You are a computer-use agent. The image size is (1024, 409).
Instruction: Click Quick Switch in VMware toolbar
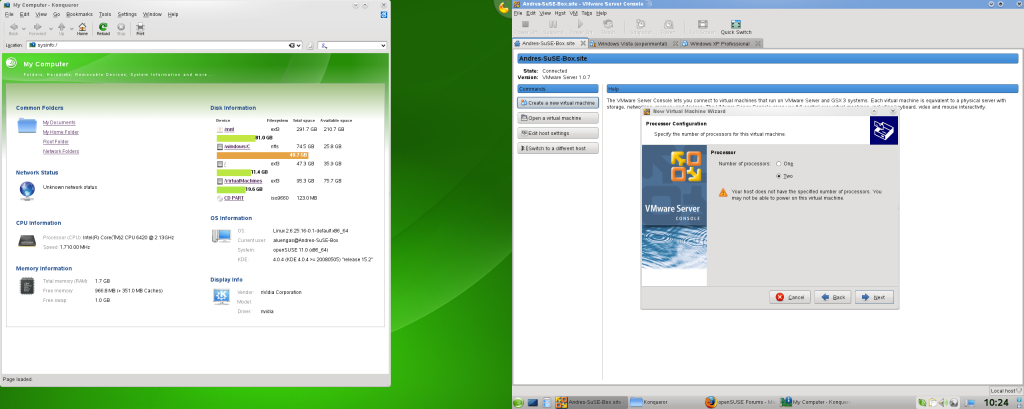coord(736,27)
